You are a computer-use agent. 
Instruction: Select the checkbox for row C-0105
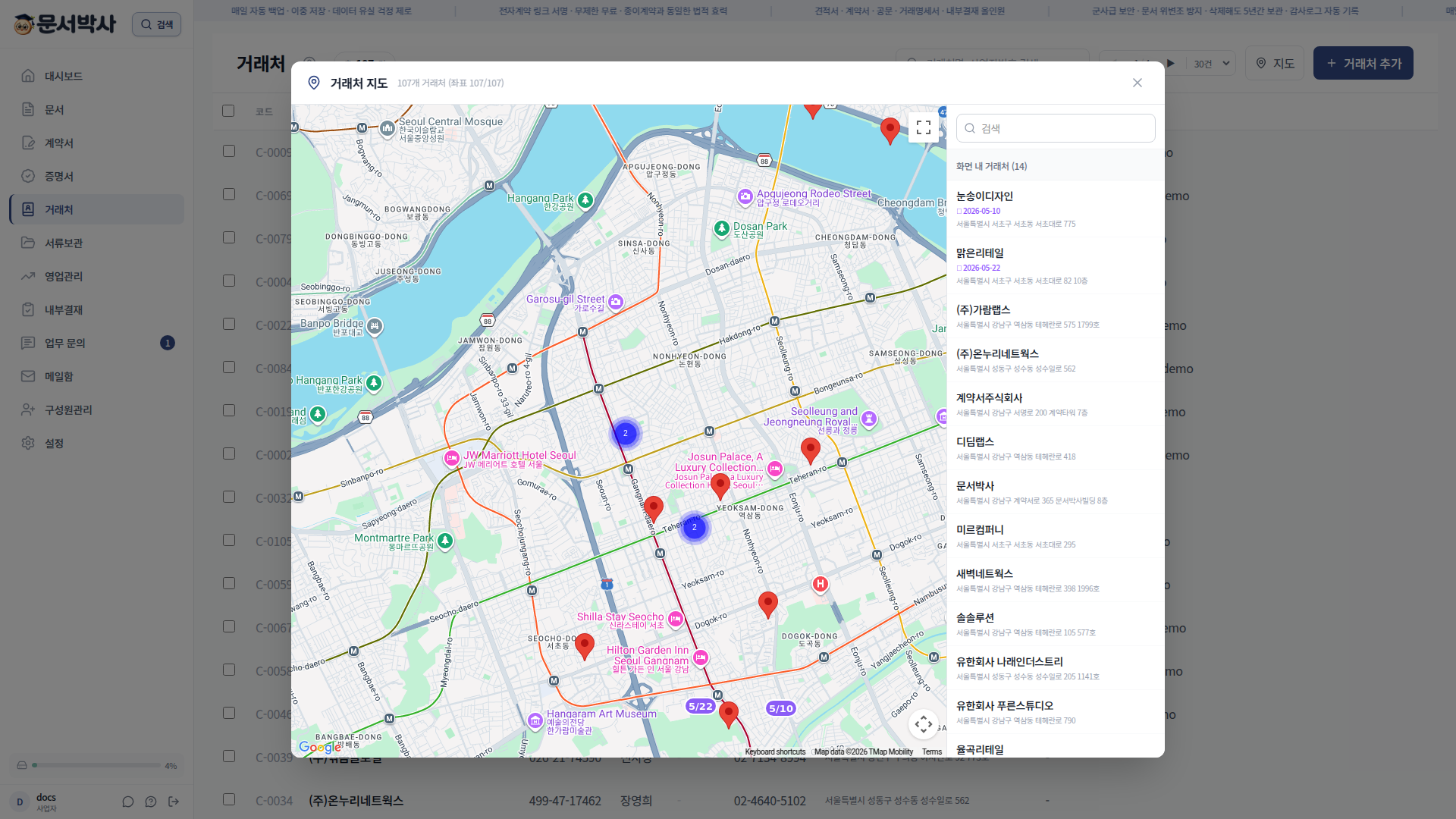(x=228, y=540)
